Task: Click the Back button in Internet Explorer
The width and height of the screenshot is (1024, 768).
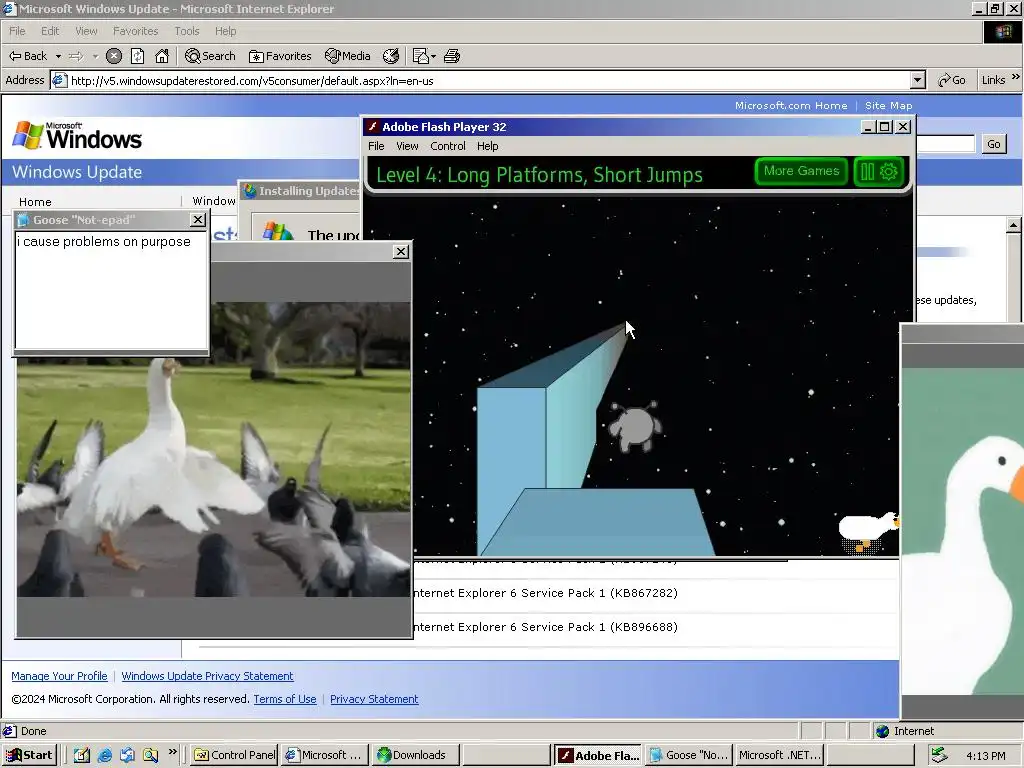Action: [27, 56]
